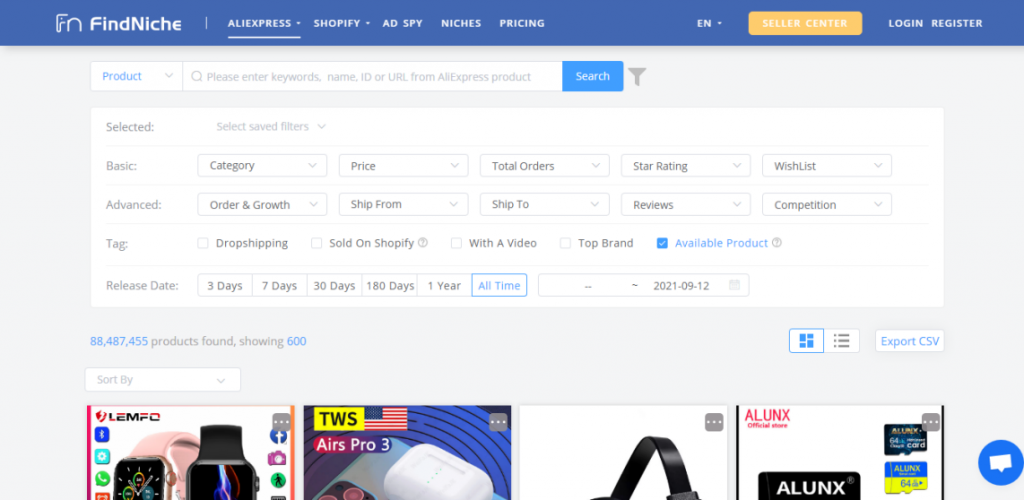Select 1 Year release date
Screen dimensions: 1024x500
pos(444,285)
